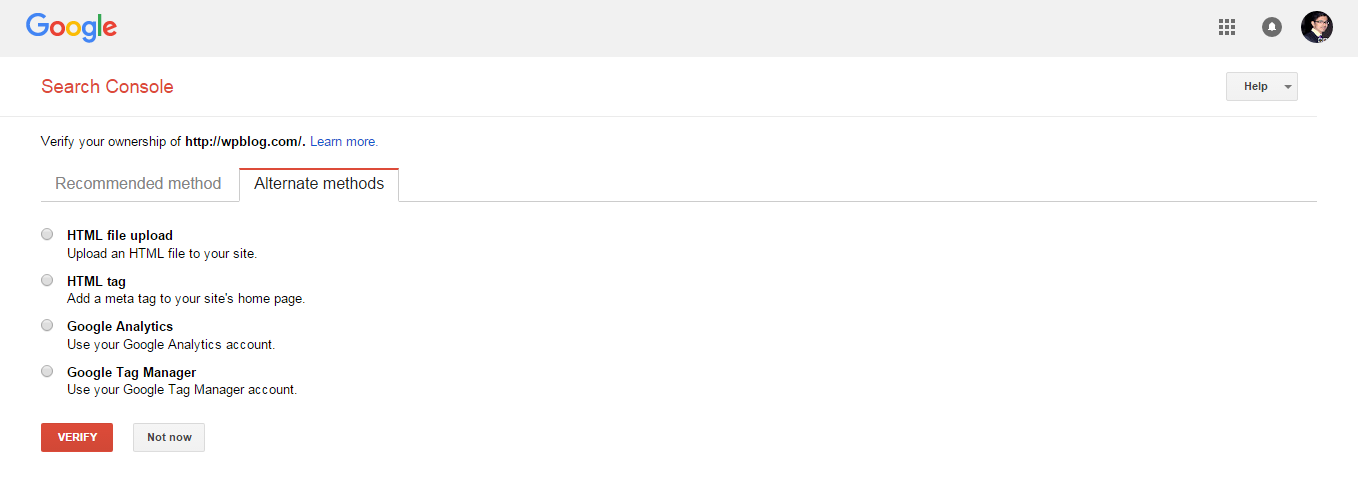Click the HTML file upload heading text
The image size is (1358, 500).
(x=120, y=236)
